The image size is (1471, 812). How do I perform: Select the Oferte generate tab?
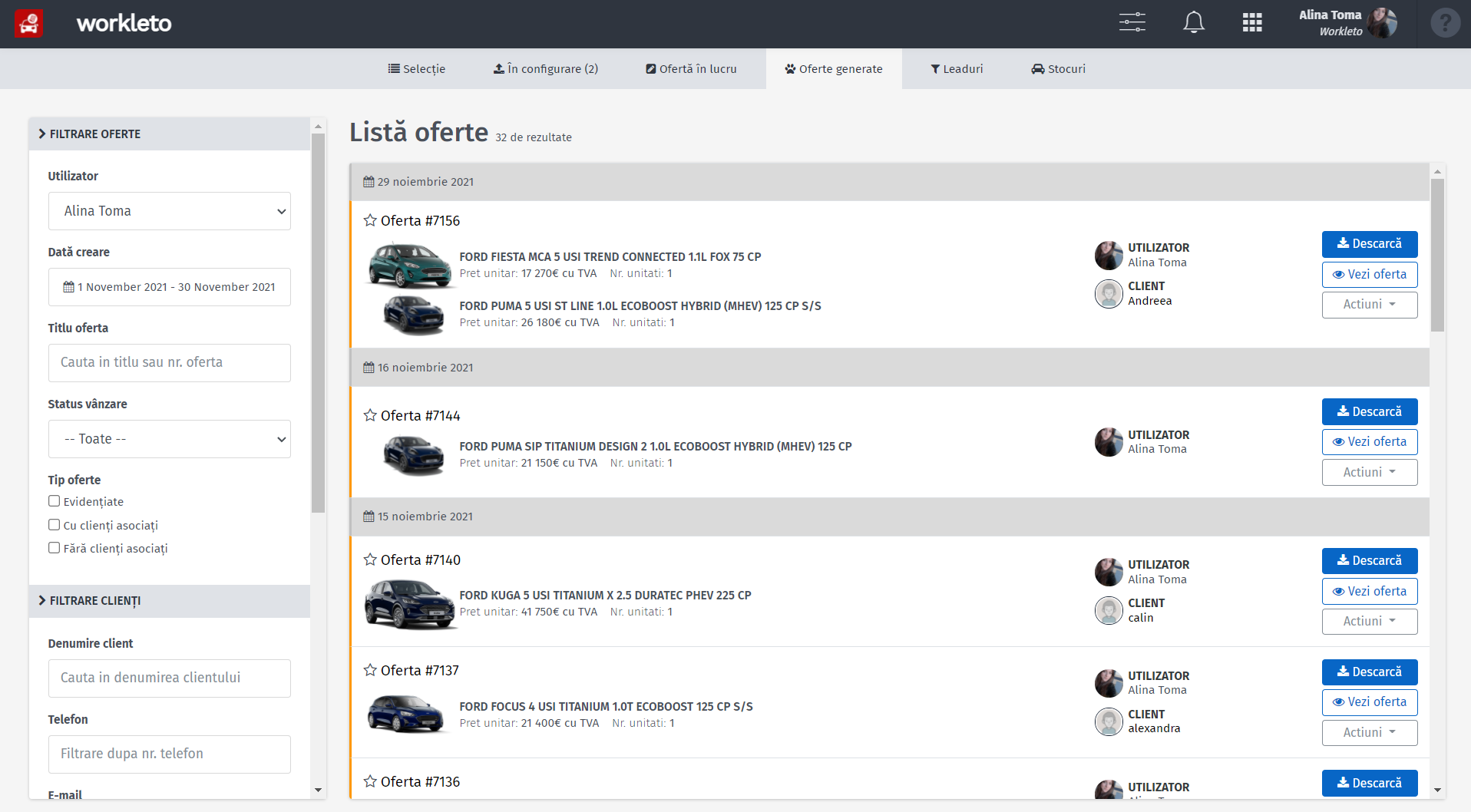coord(834,69)
